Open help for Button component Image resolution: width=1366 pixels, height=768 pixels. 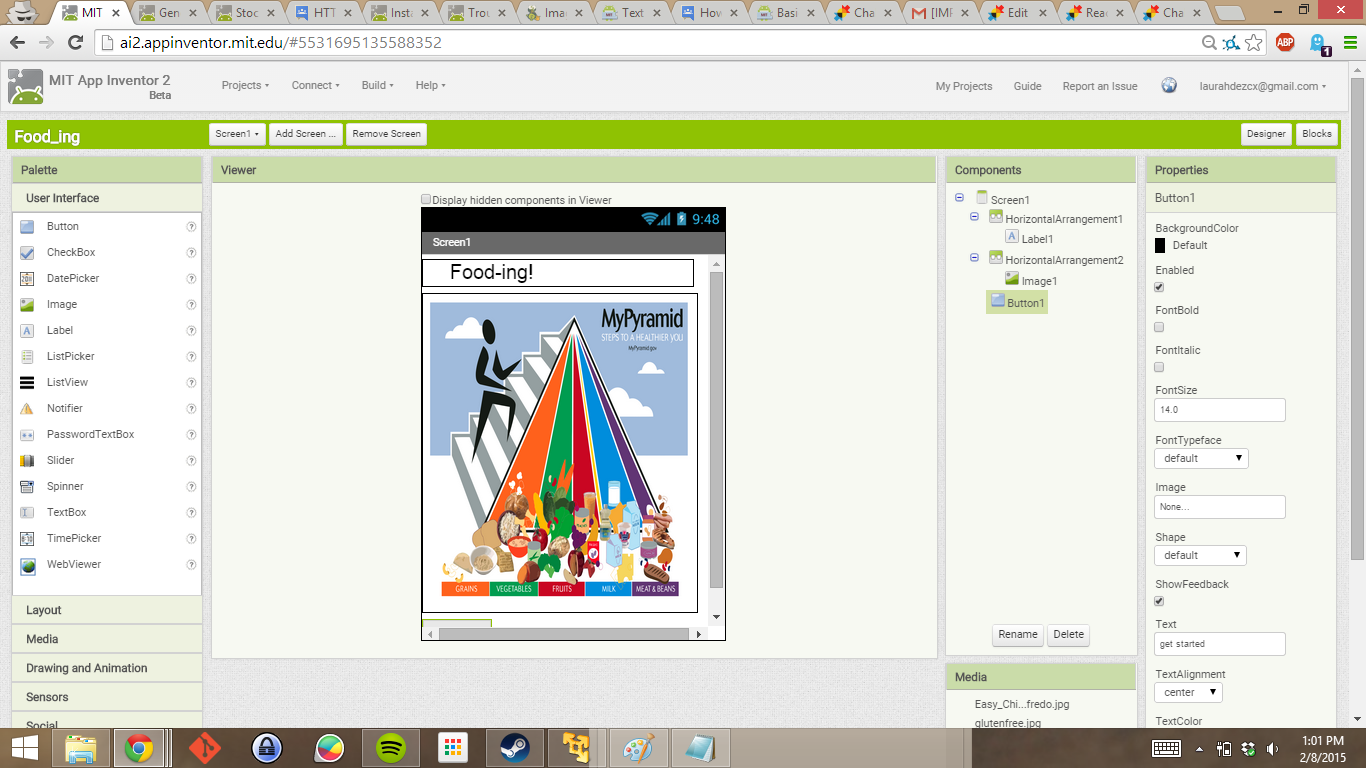click(x=191, y=227)
